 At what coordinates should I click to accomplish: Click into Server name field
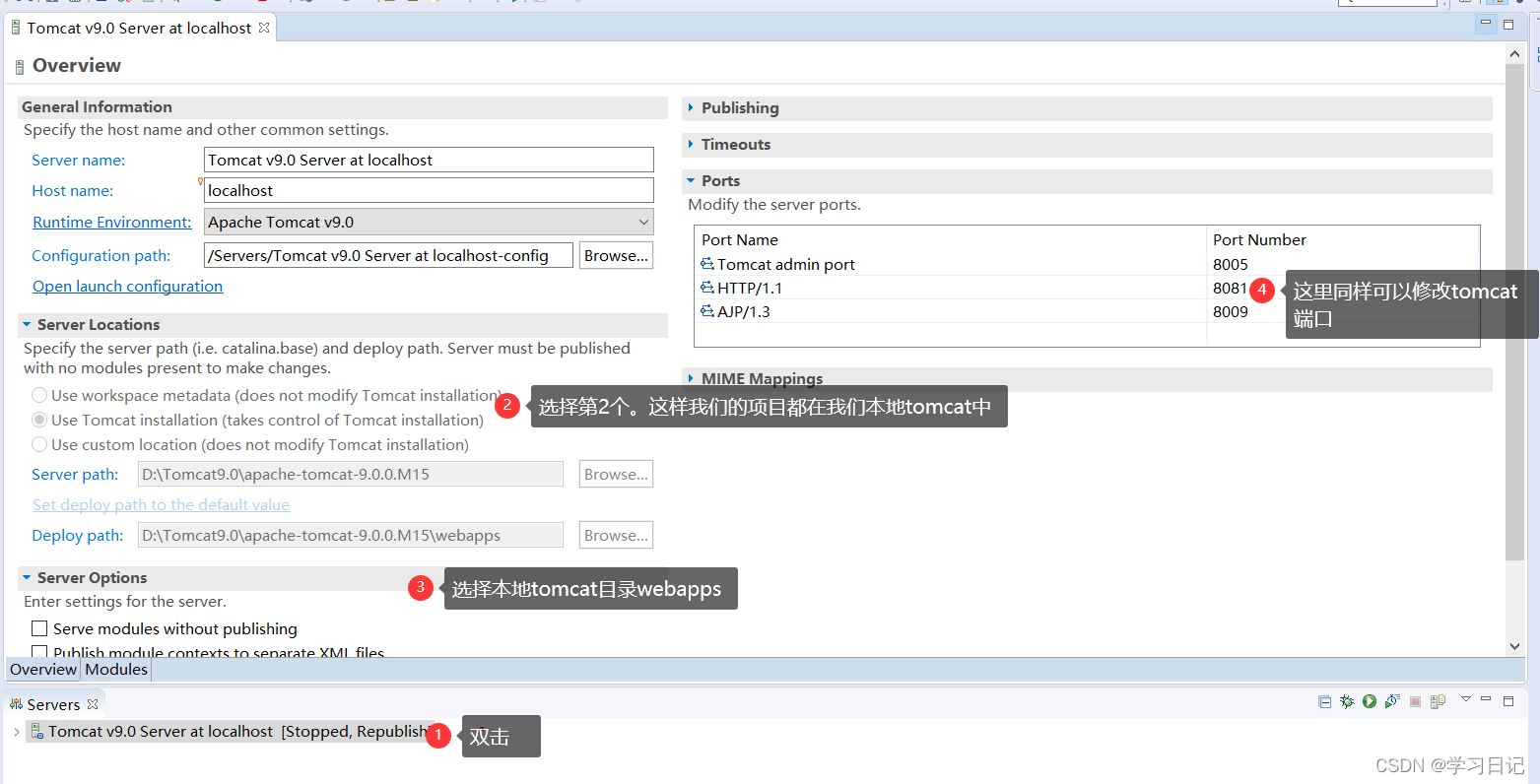point(429,160)
